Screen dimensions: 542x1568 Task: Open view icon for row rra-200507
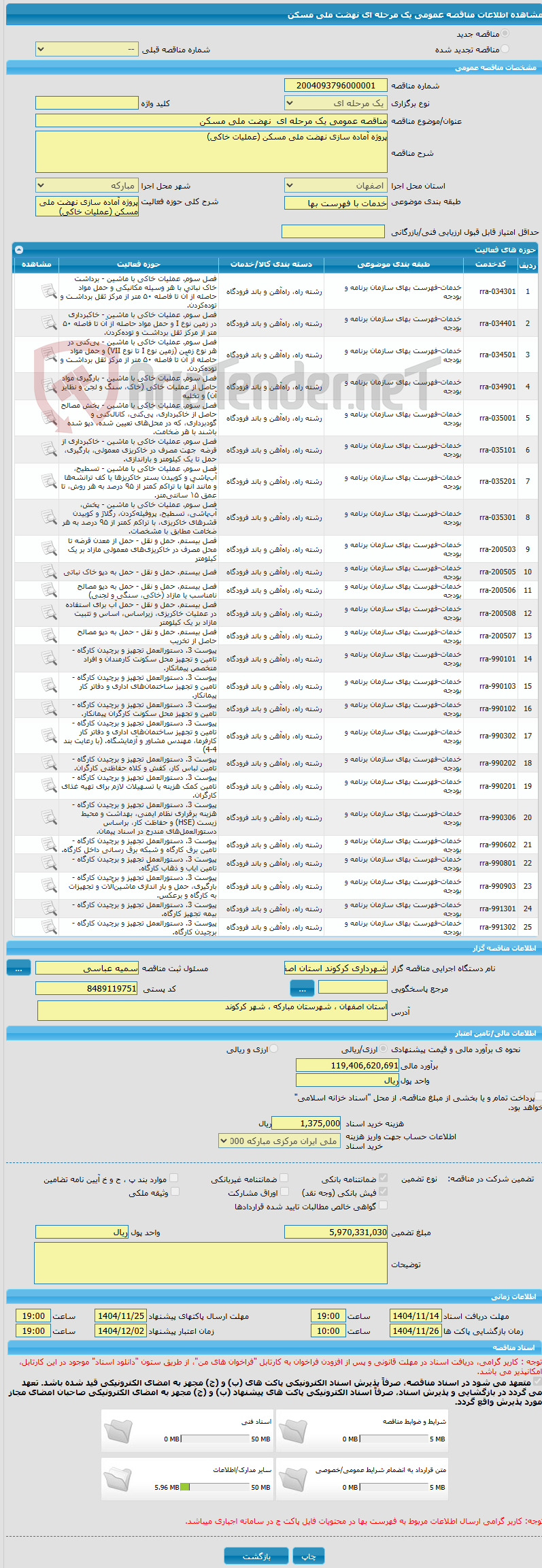pyautogui.click(x=48, y=636)
